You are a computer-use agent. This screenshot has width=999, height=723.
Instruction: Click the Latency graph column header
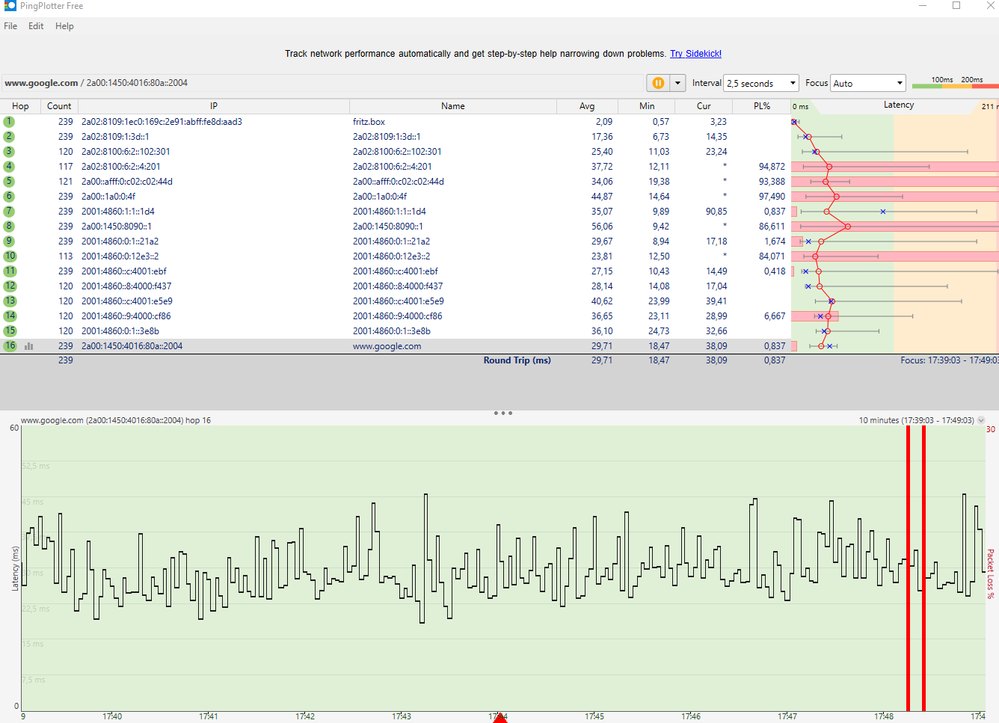898,105
